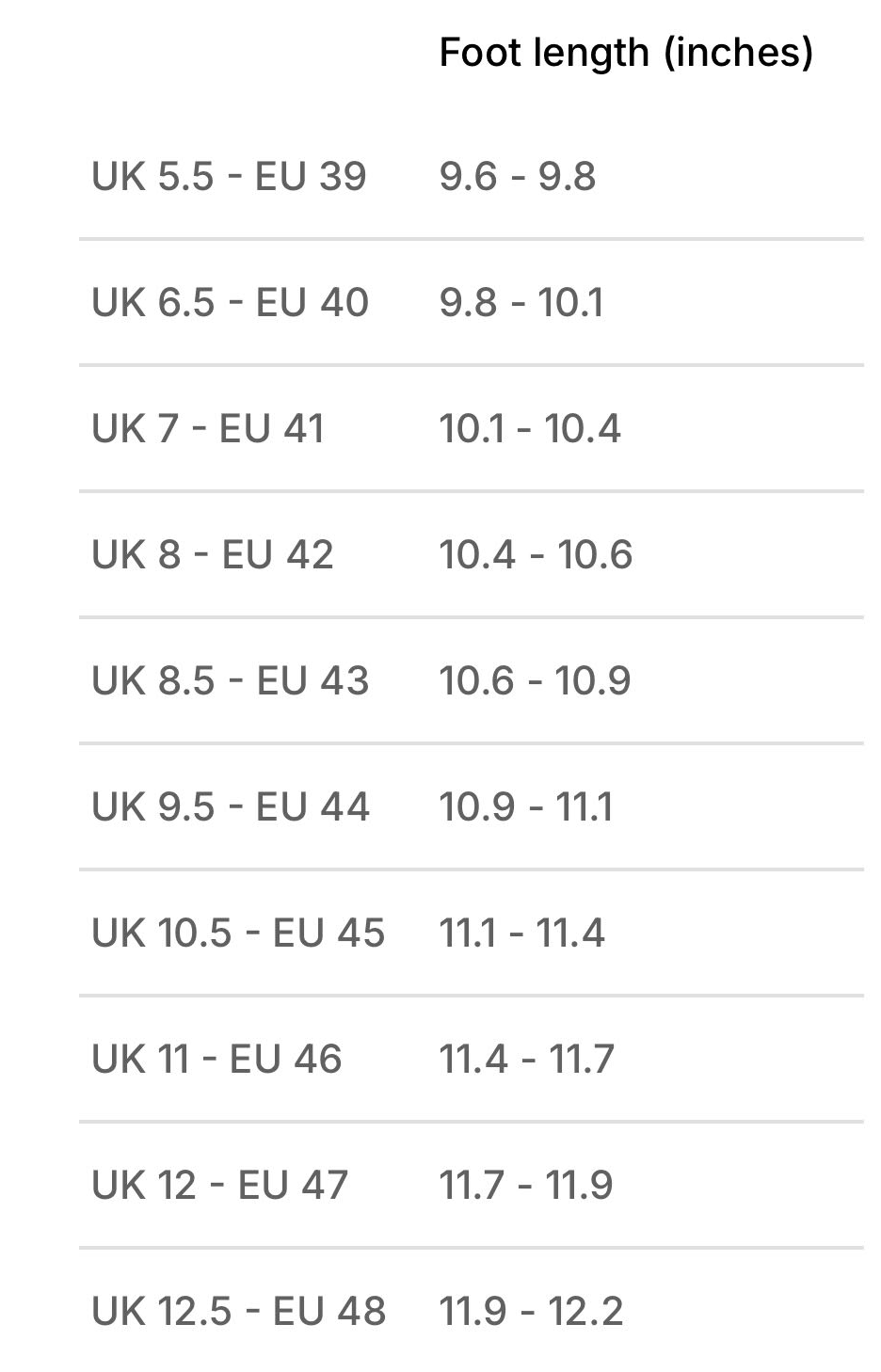
Task: Select the UK 7 - EU 41 size
Action: (x=208, y=429)
